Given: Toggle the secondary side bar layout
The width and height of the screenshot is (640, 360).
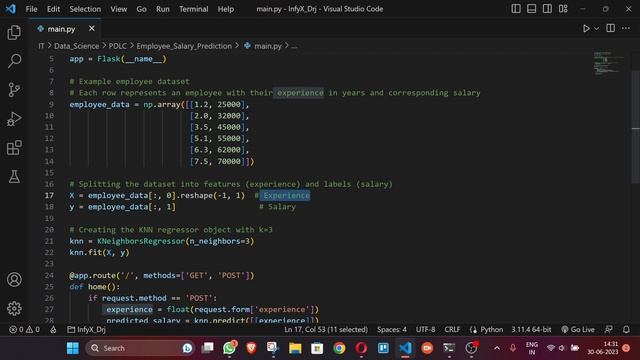Looking at the screenshot, I should coord(547,9).
